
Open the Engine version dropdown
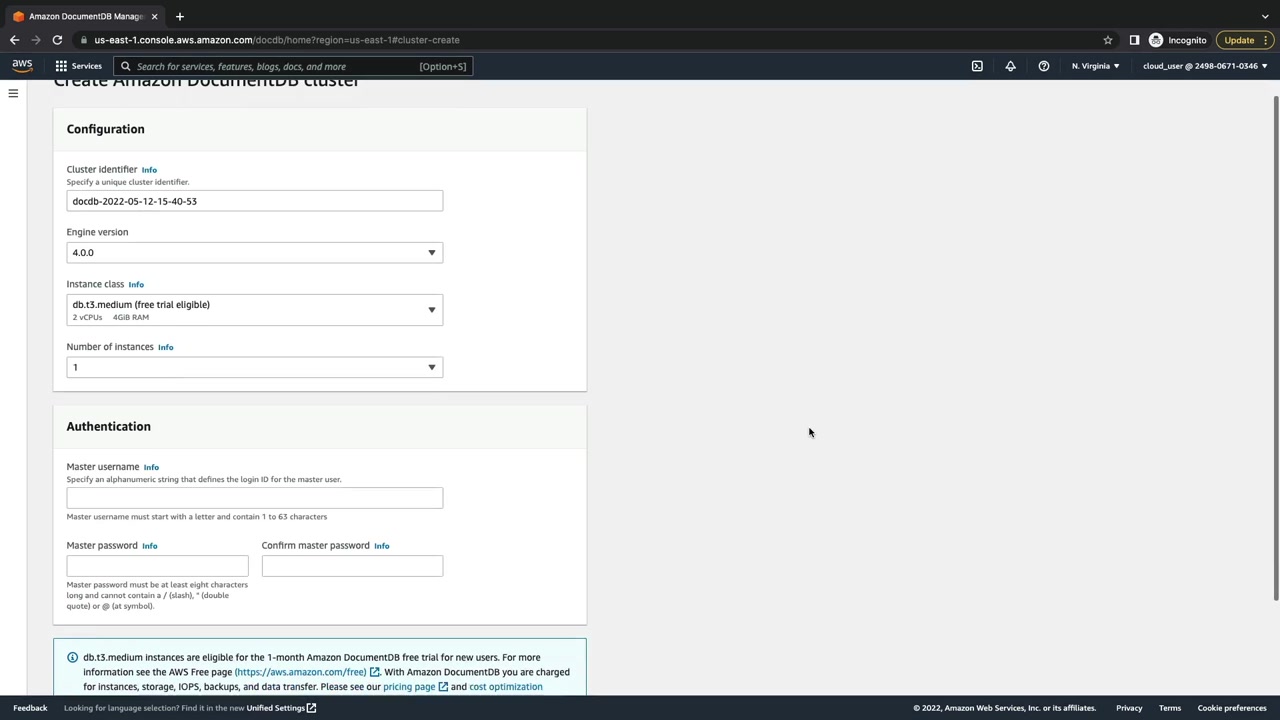point(255,253)
